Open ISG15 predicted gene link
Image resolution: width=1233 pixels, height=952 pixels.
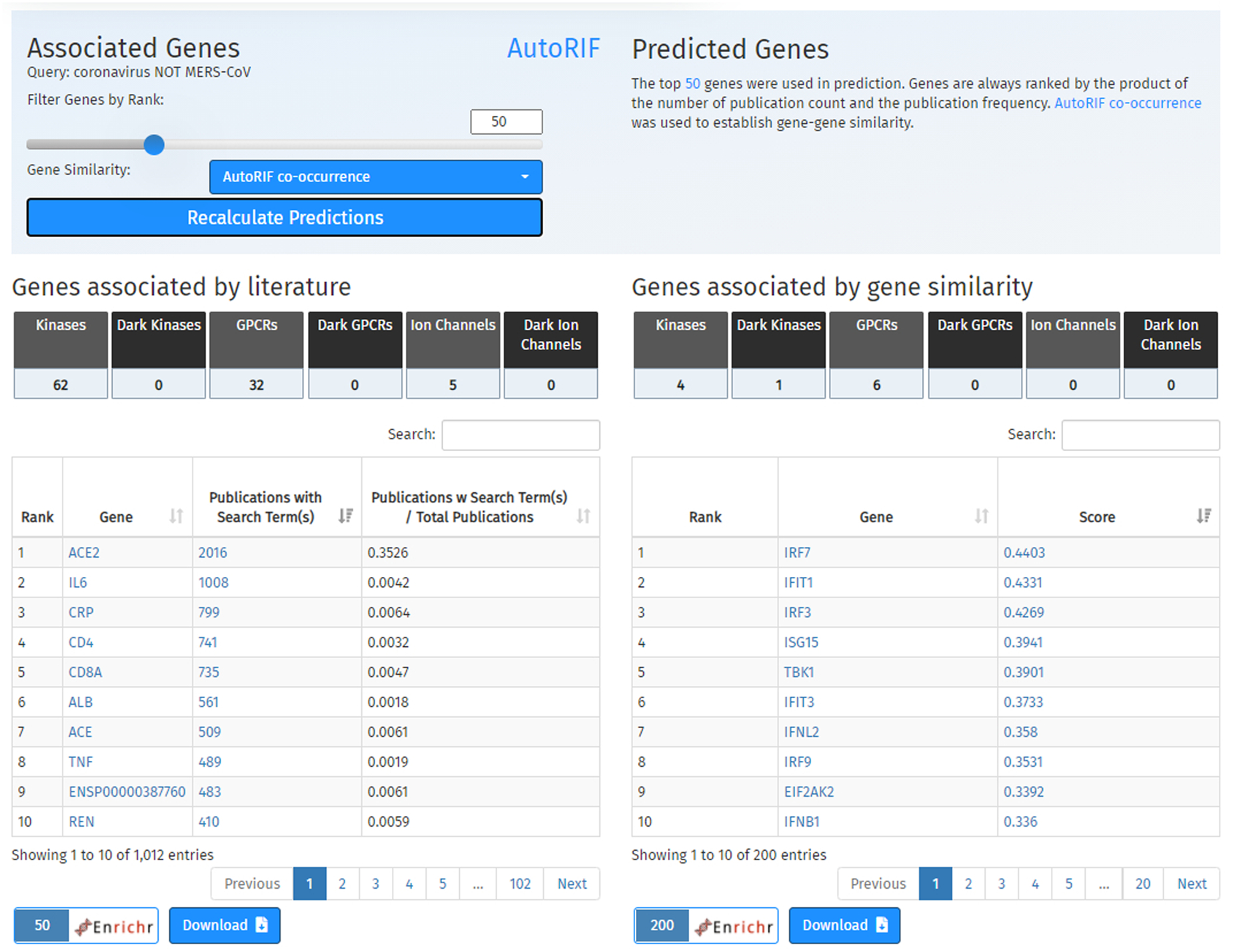click(x=801, y=643)
